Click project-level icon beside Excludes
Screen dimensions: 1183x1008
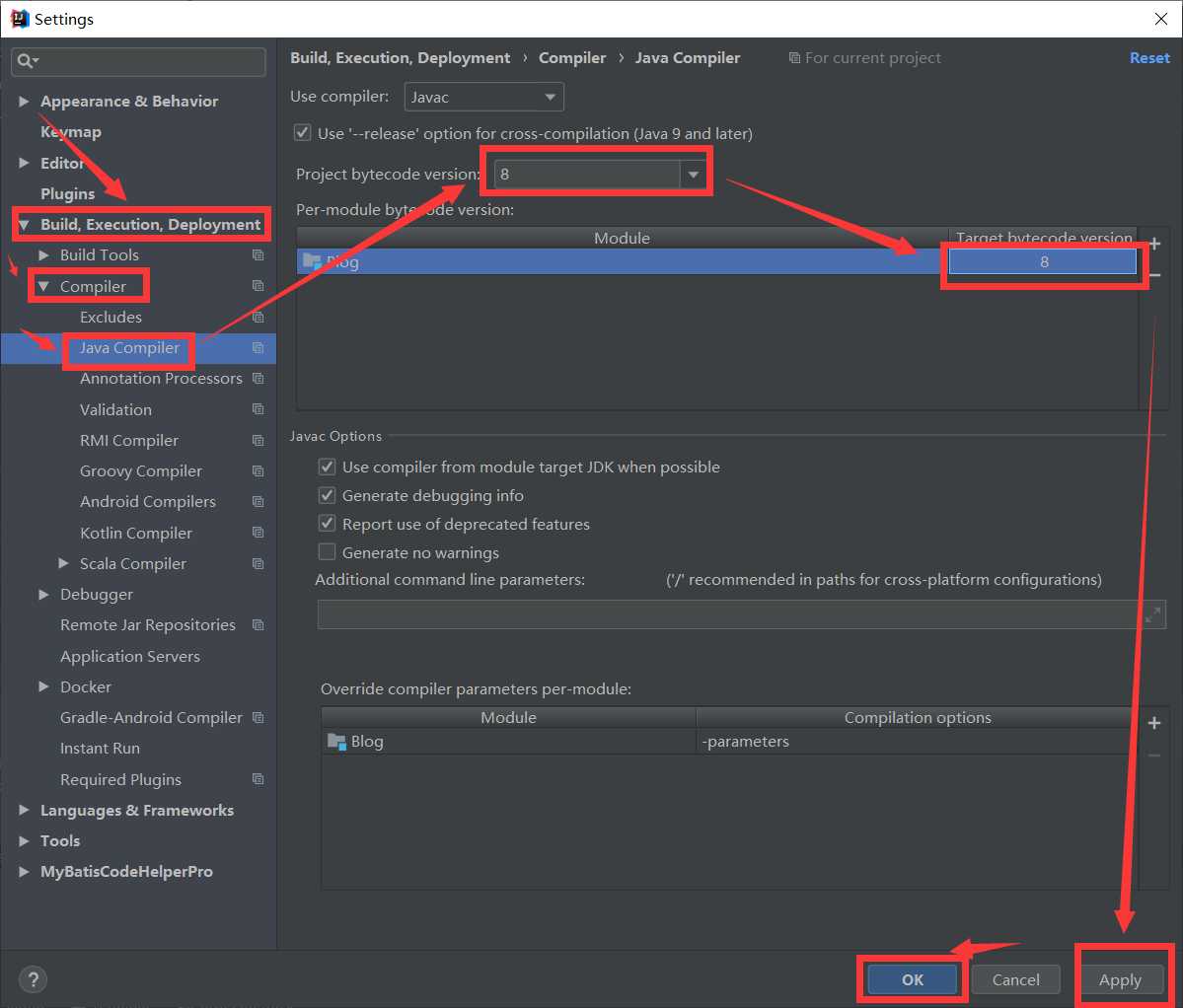click(x=259, y=317)
